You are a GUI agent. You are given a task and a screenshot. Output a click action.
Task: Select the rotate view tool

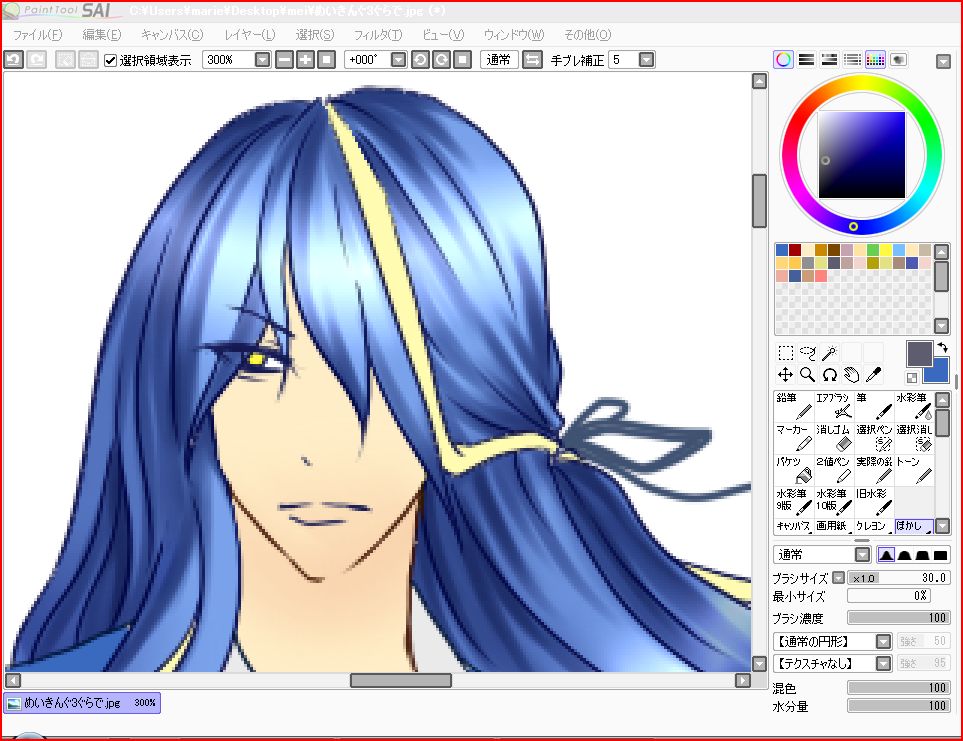(x=830, y=374)
